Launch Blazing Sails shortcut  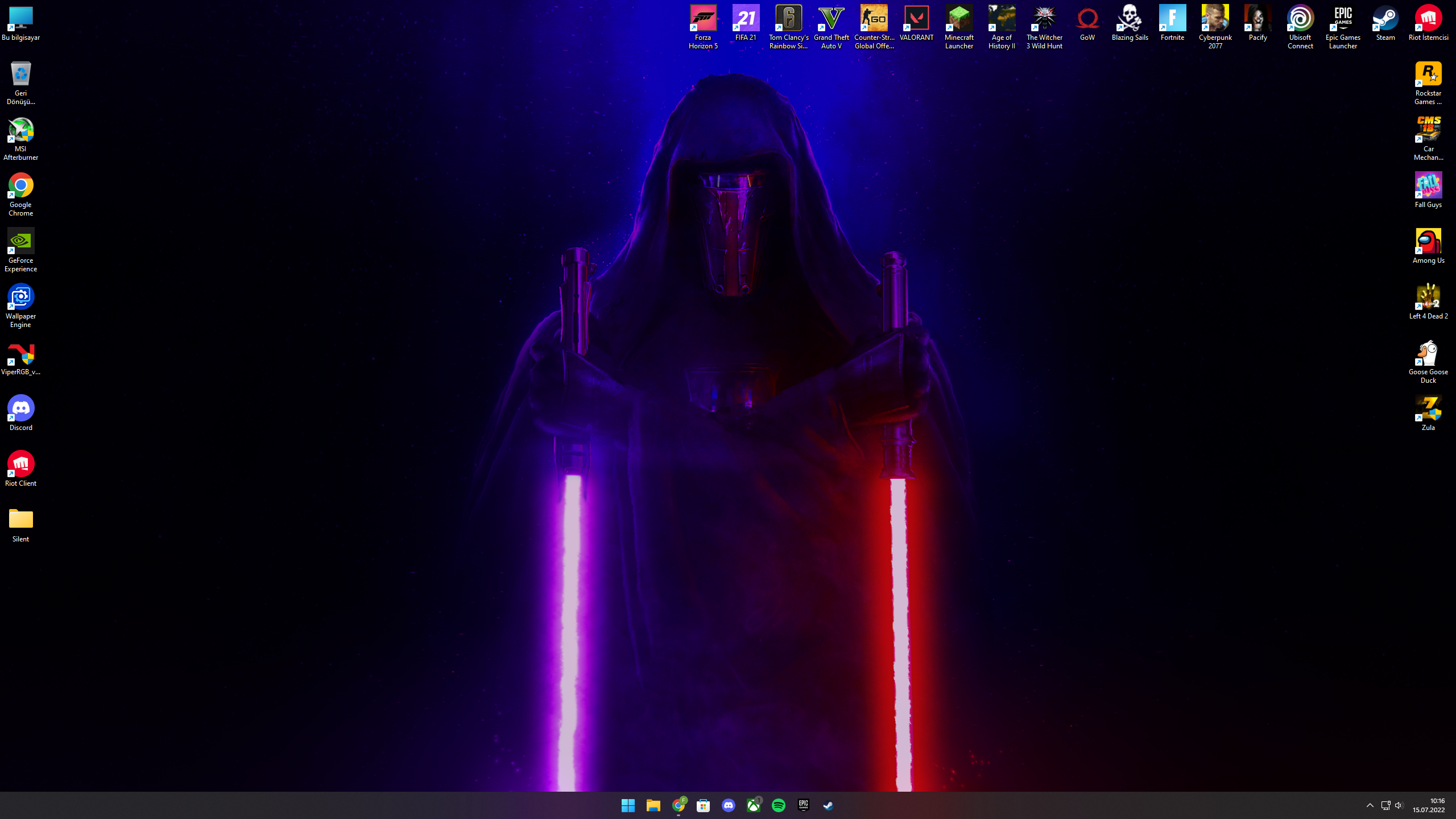[1130, 24]
